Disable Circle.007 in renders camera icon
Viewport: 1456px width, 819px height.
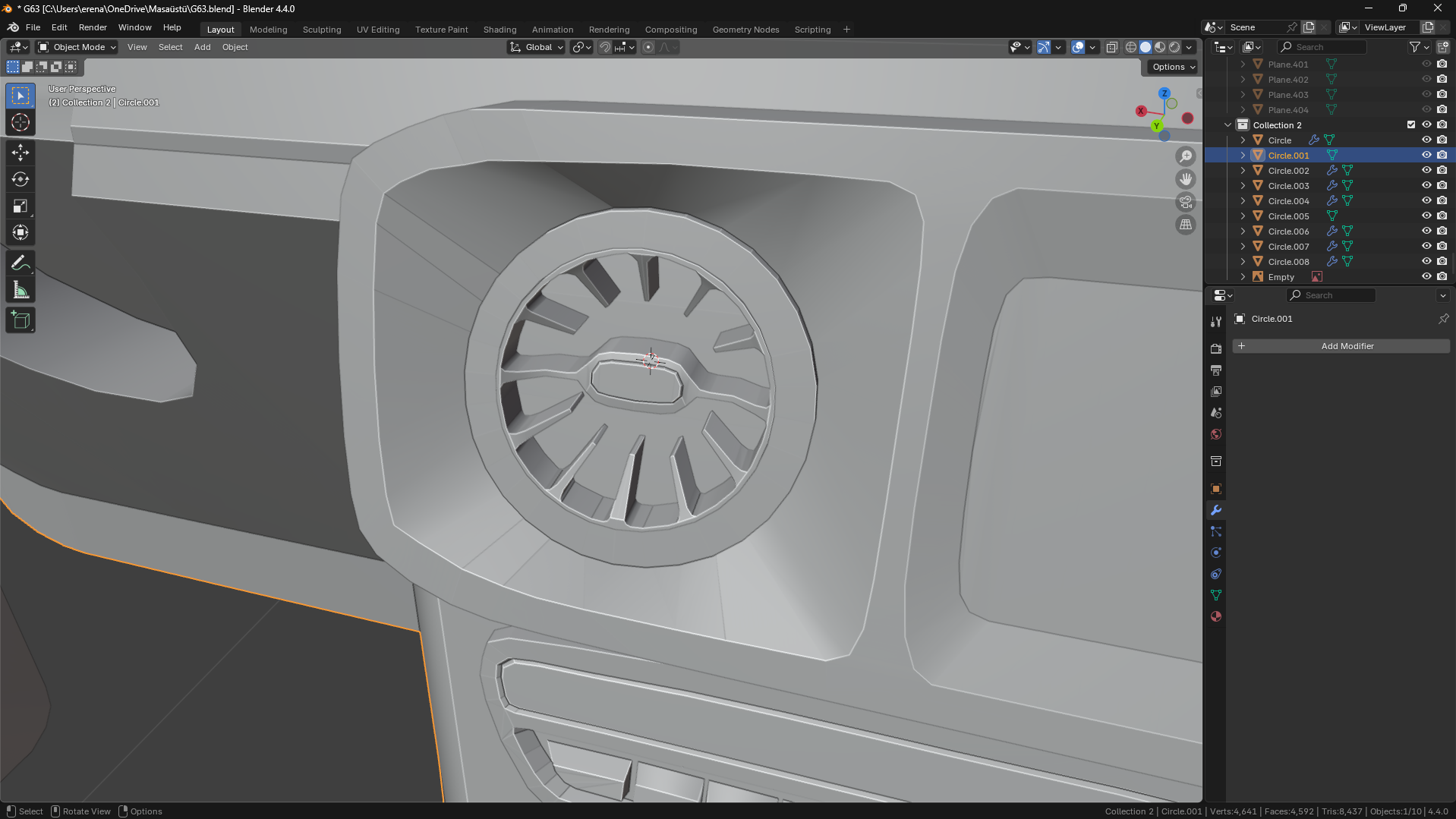point(1442,246)
